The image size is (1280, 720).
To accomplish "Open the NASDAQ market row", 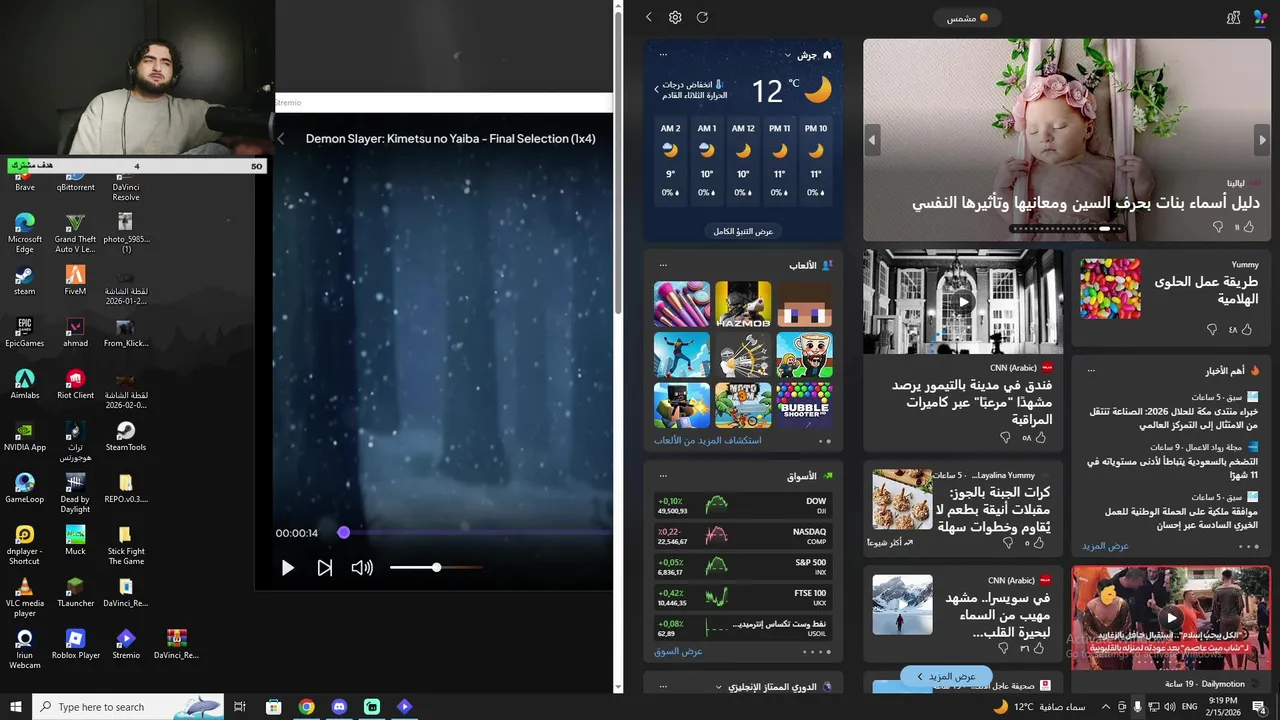I will coord(742,536).
